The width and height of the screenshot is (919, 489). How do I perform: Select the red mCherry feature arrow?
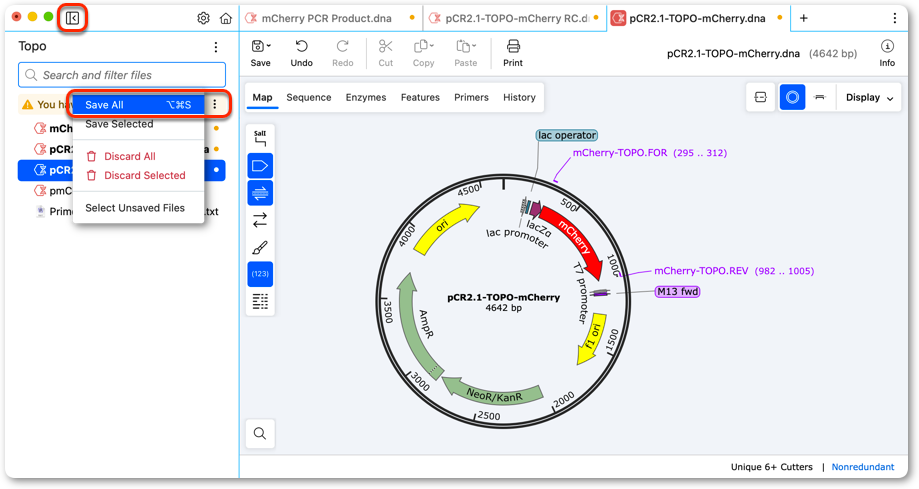(x=574, y=240)
